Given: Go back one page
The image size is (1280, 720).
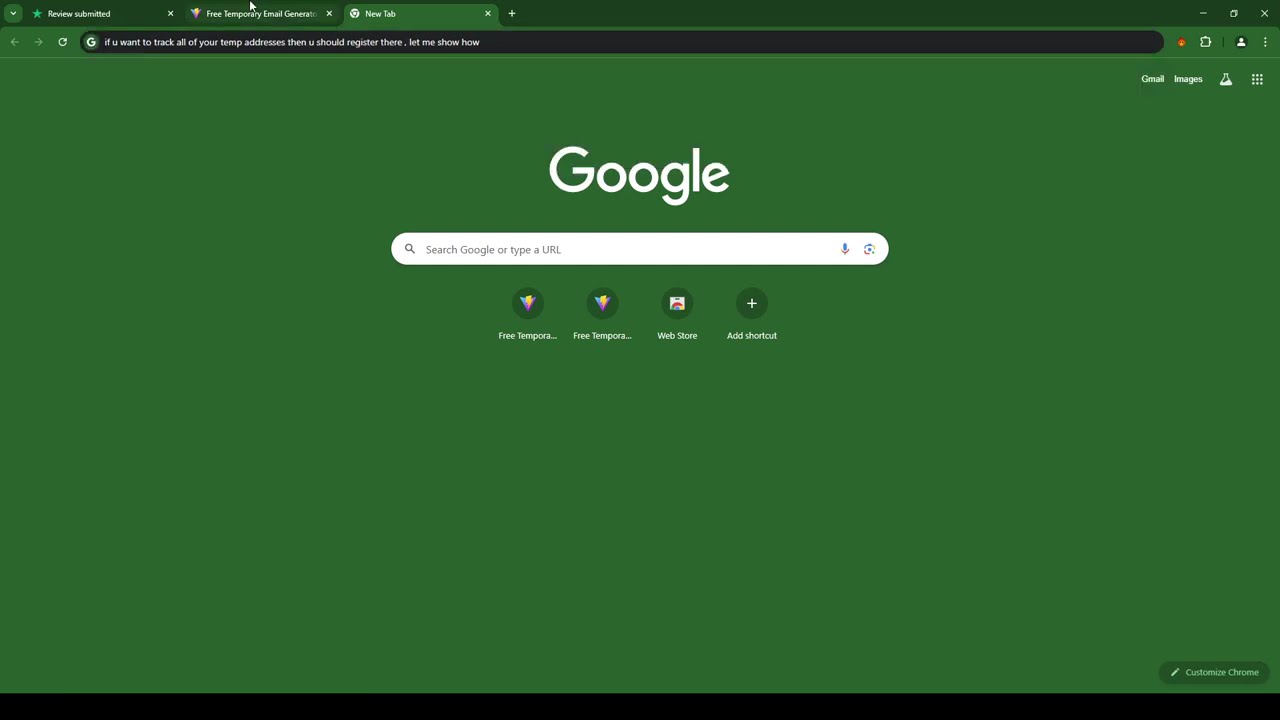Looking at the screenshot, I should coord(14,42).
